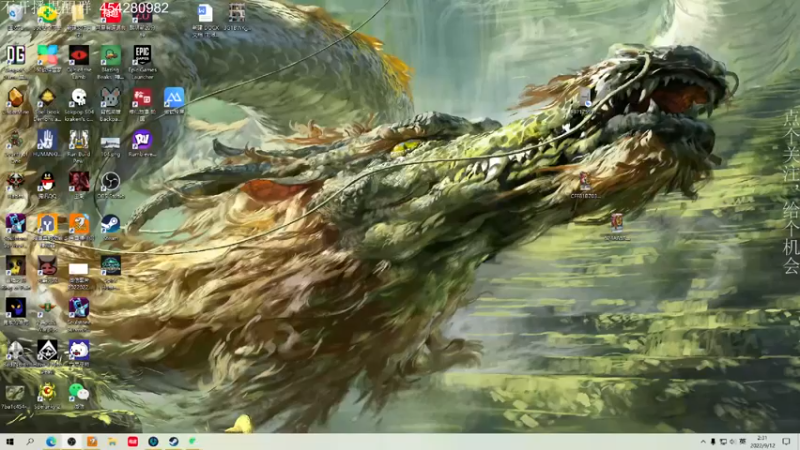The height and width of the screenshot is (450, 800).
Task: Switch to Steam in the taskbar
Action: point(173,442)
